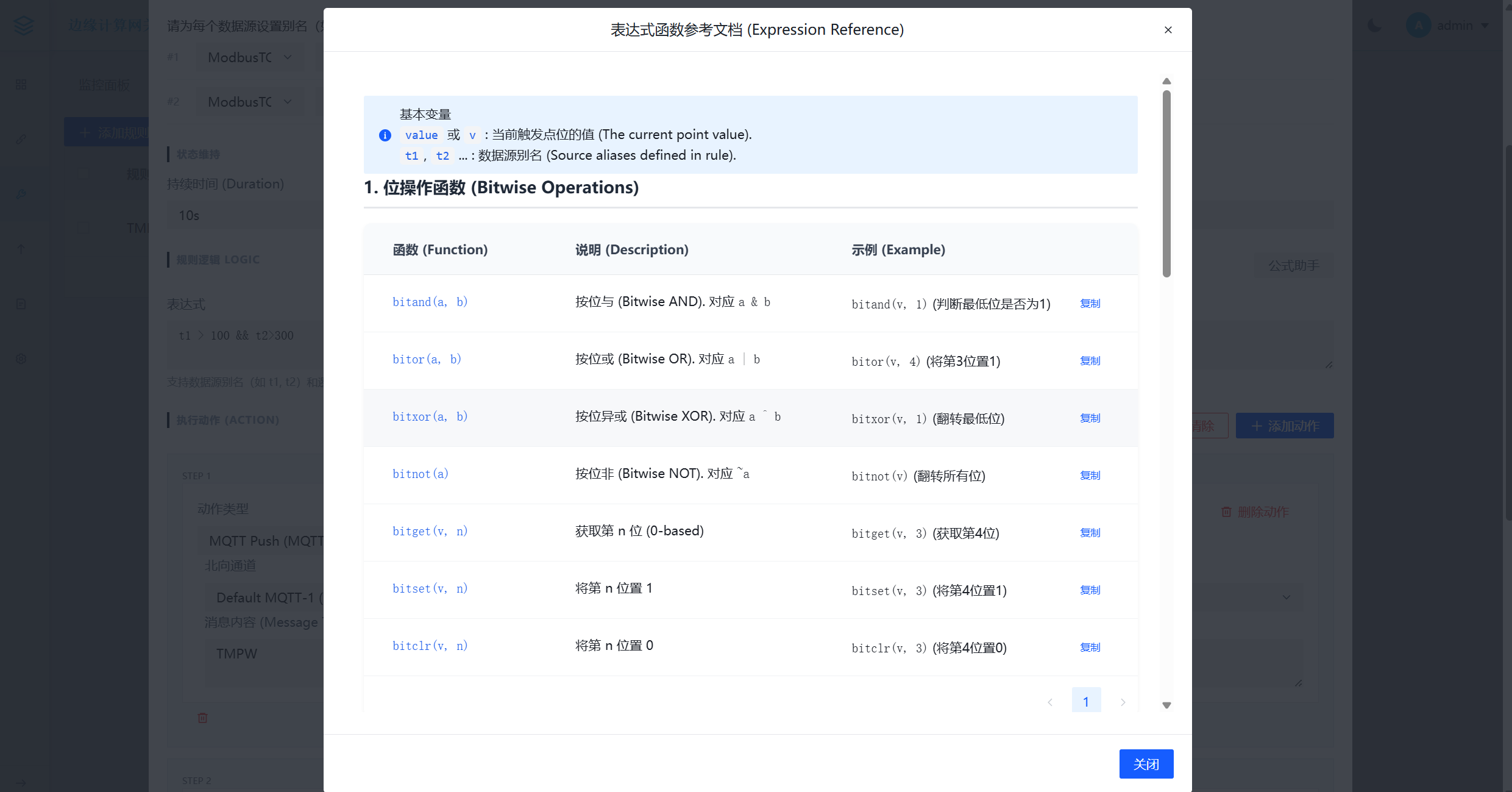Click the blue 关闭 button
Image resolution: width=1512 pixels, height=792 pixels.
(1146, 763)
